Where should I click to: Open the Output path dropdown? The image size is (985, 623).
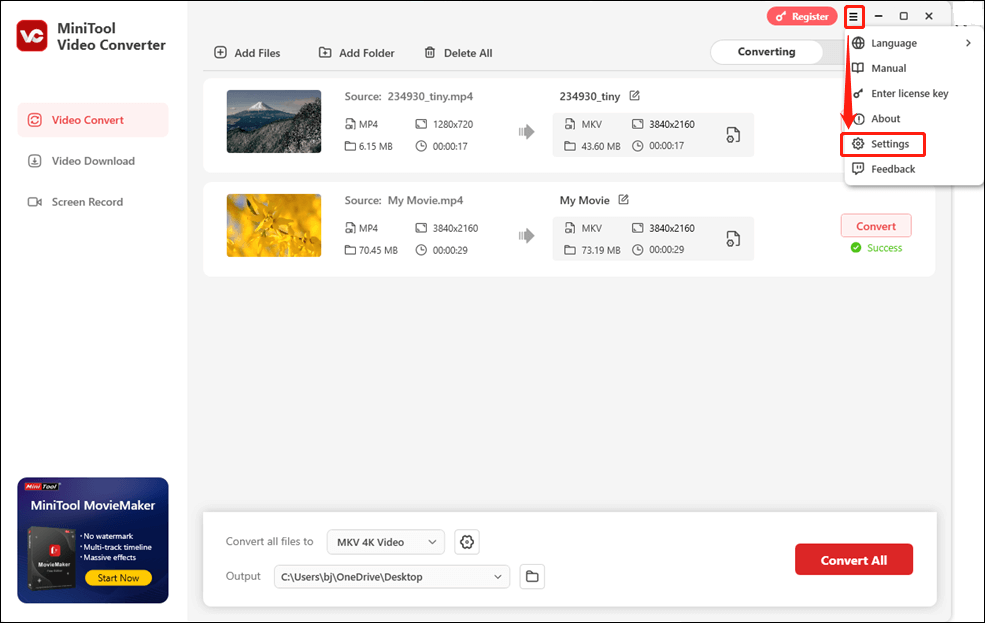click(391, 577)
